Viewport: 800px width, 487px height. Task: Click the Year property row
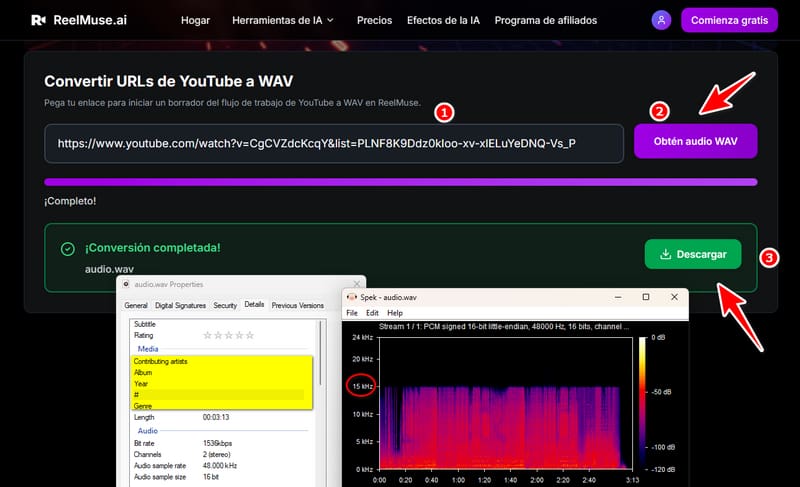[221, 383]
